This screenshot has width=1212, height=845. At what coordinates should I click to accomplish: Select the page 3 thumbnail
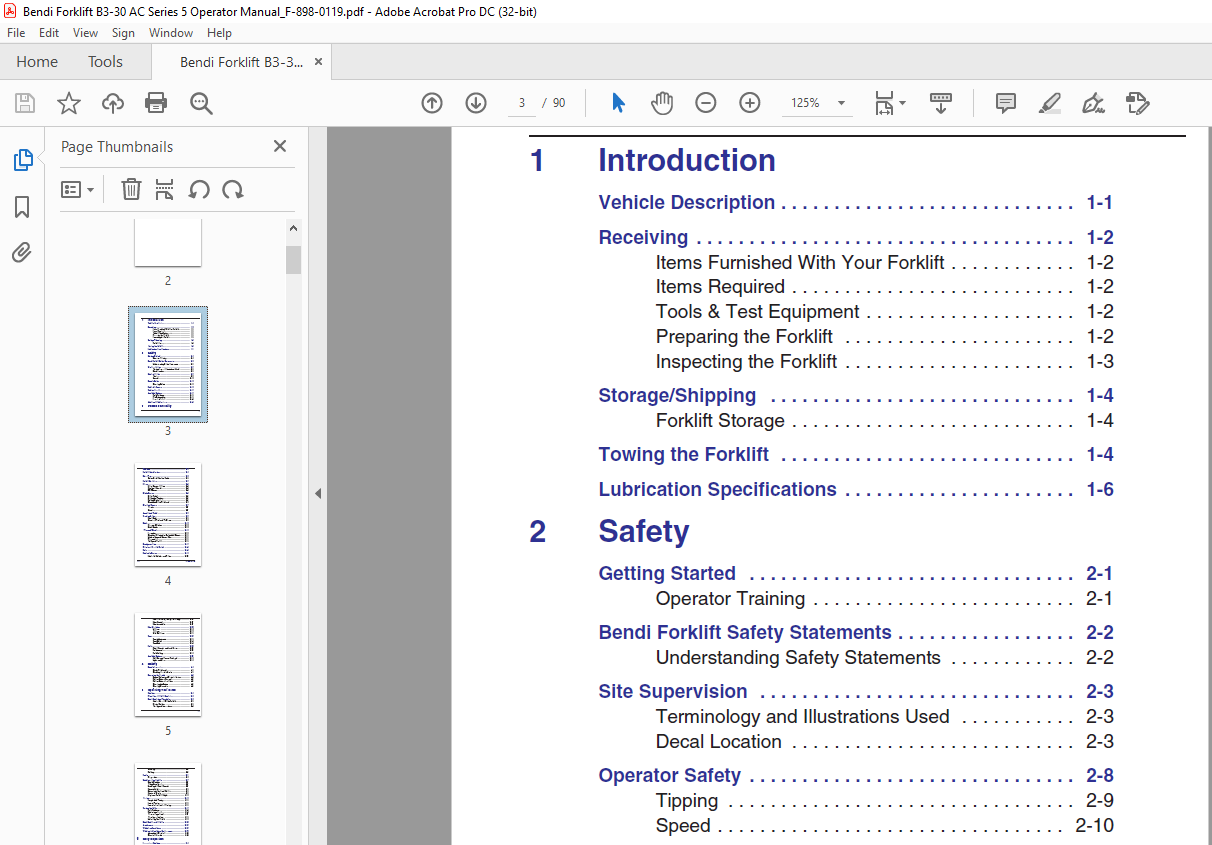pyautogui.click(x=168, y=364)
